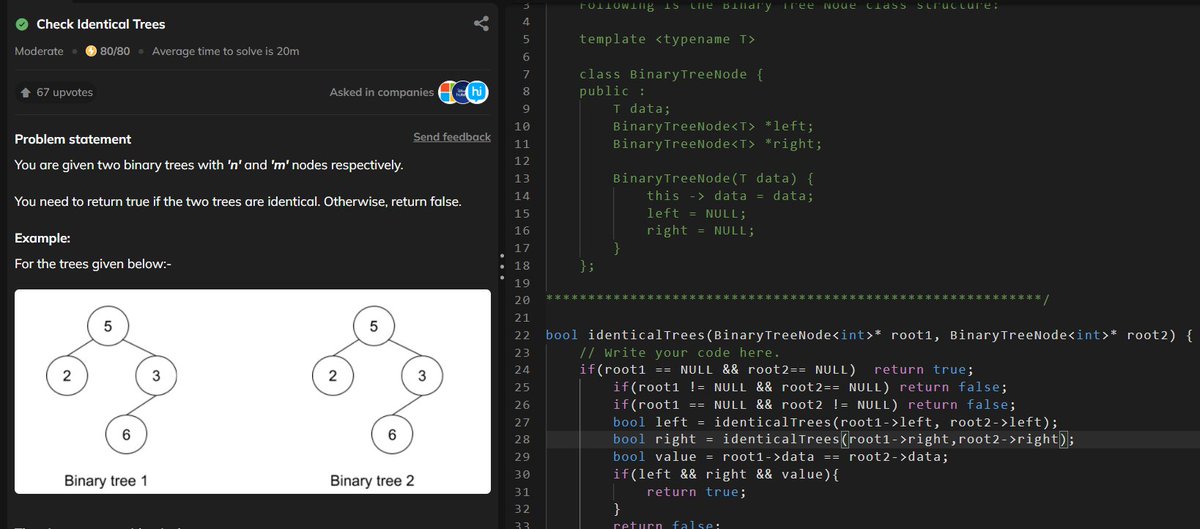The width and height of the screenshot is (1200, 529).
Task: Click the binary trees example image
Action: point(252,391)
